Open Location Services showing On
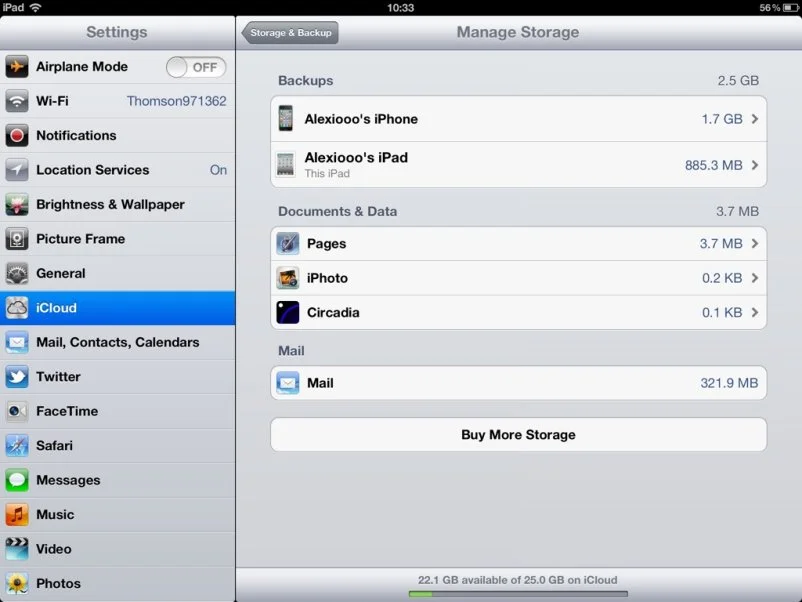Image resolution: width=802 pixels, height=602 pixels. pyautogui.click(x=118, y=170)
